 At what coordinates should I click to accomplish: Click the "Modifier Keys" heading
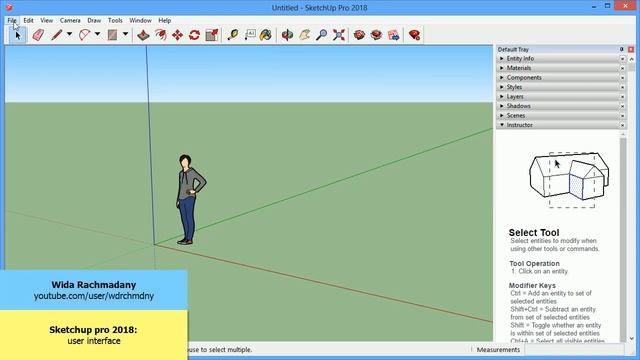click(x=532, y=285)
